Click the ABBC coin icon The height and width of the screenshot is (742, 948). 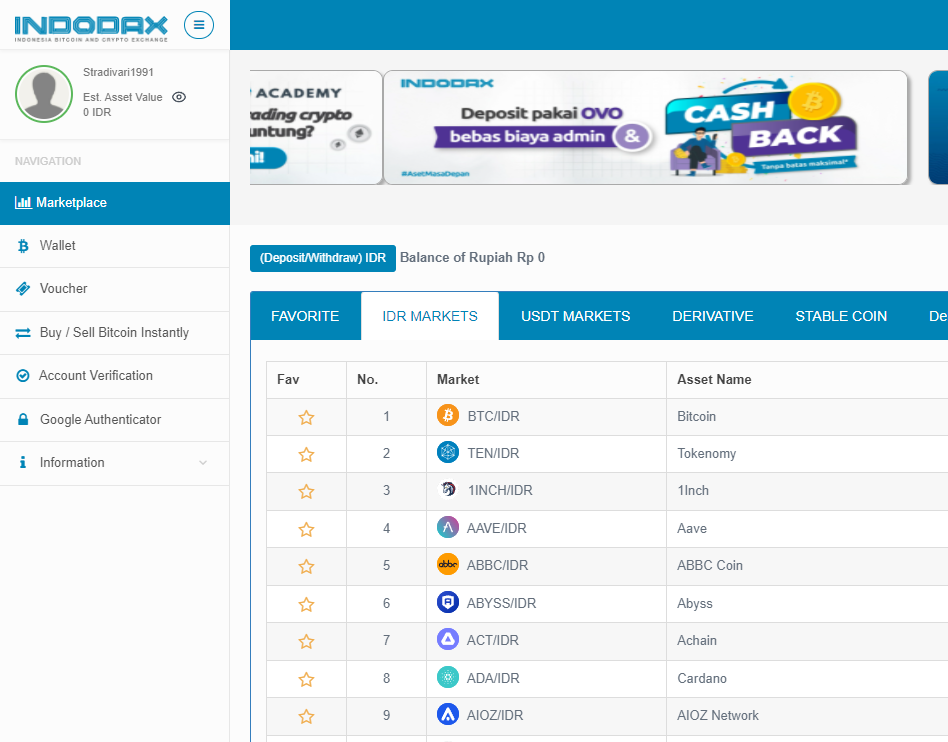click(x=448, y=564)
